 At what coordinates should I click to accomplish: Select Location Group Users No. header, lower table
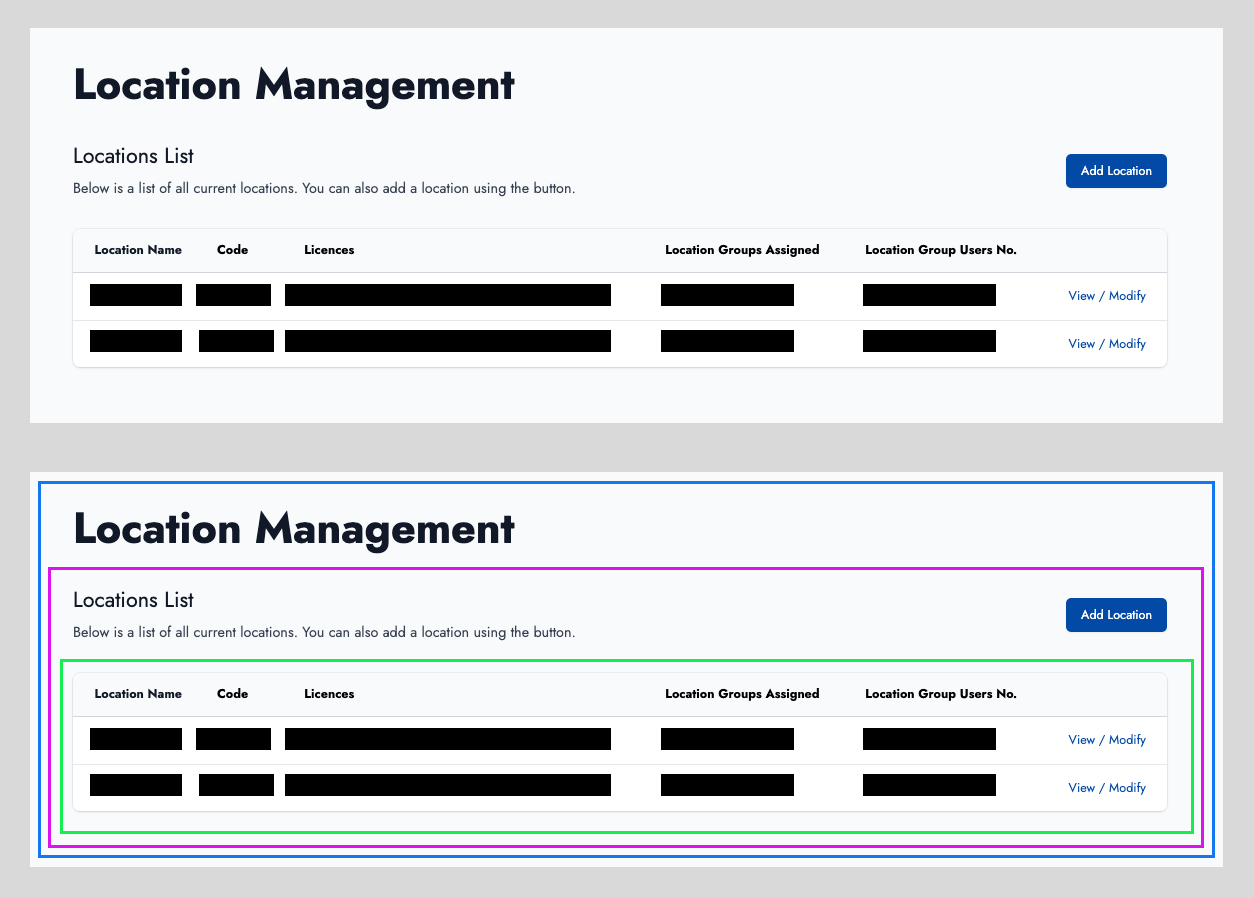(x=940, y=694)
